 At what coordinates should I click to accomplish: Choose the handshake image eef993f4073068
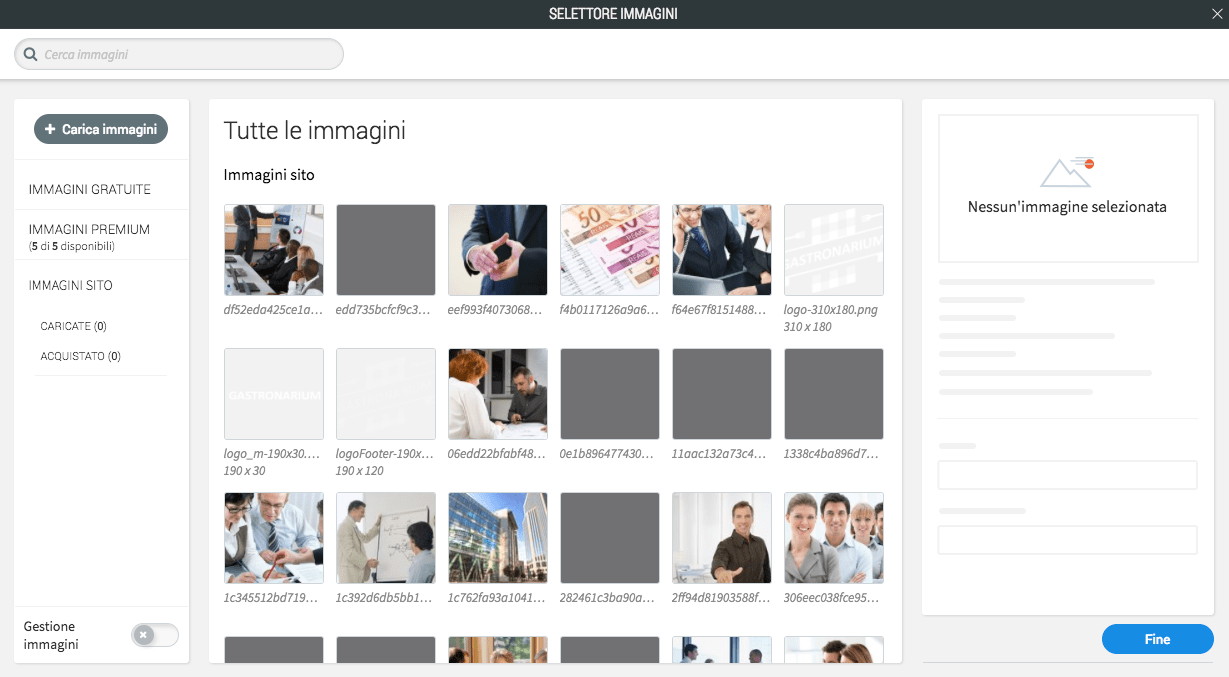(498, 250)
